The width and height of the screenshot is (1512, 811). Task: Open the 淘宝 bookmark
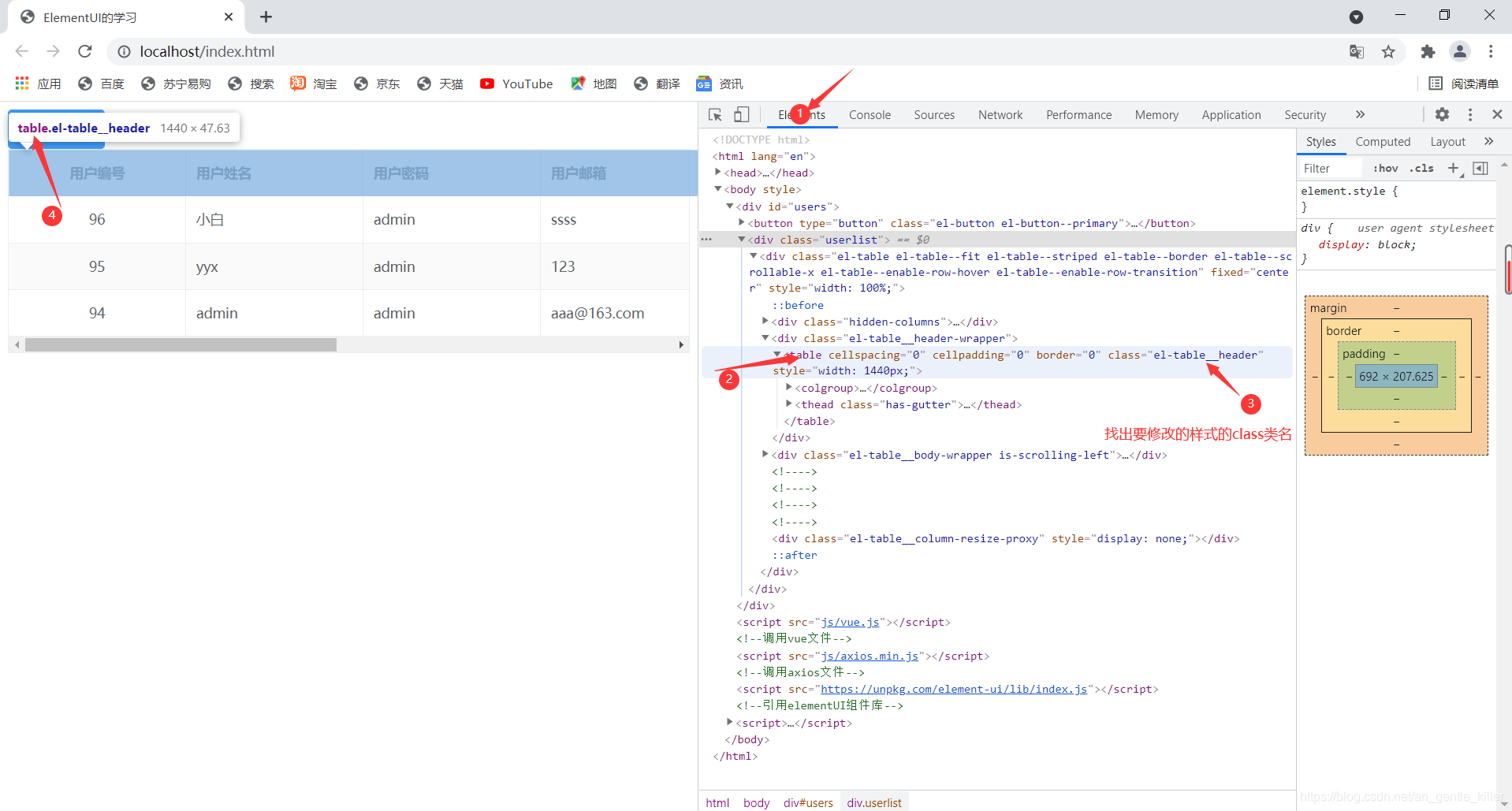pos(314,84)
